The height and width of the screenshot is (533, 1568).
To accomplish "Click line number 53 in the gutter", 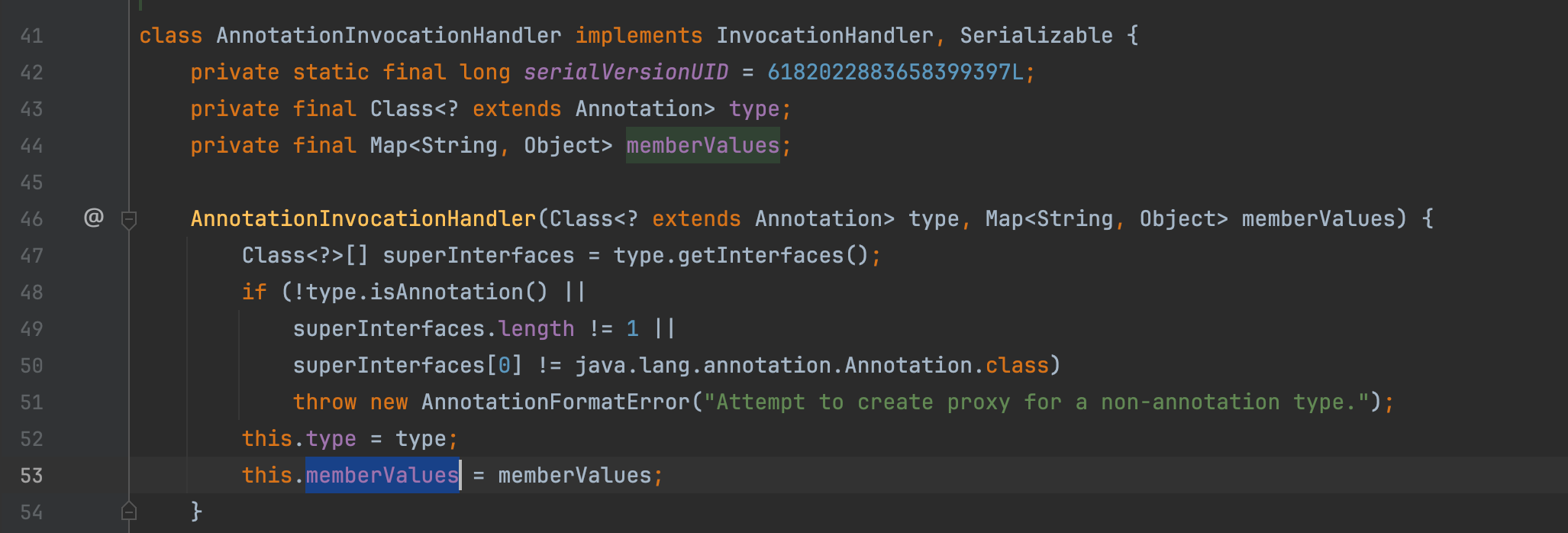I will [x=31, y=476].
